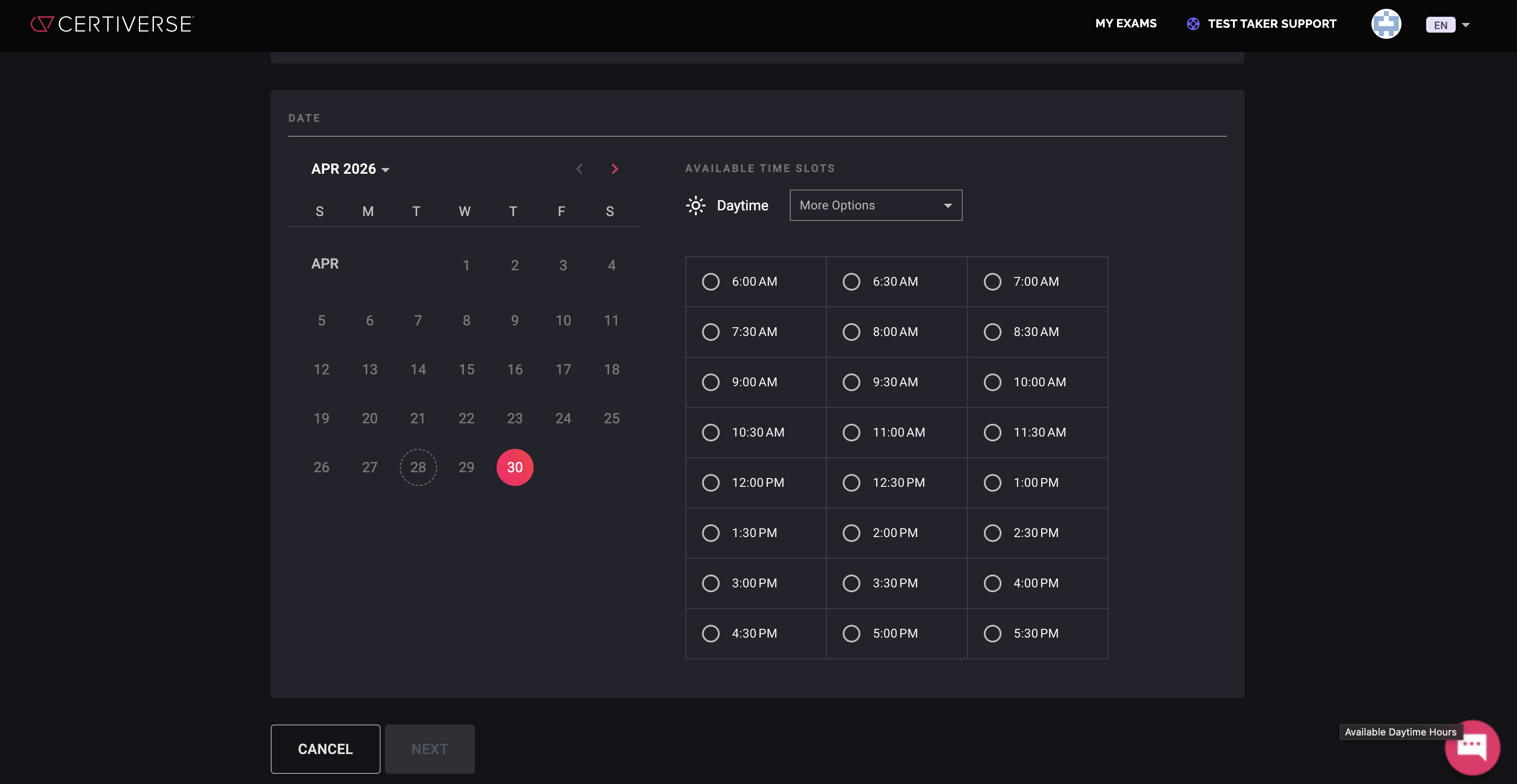Select April 28 on the calendar
The width and height of the screenshot is (1517, 784).
pyautogui.click(x=418, y=467)
